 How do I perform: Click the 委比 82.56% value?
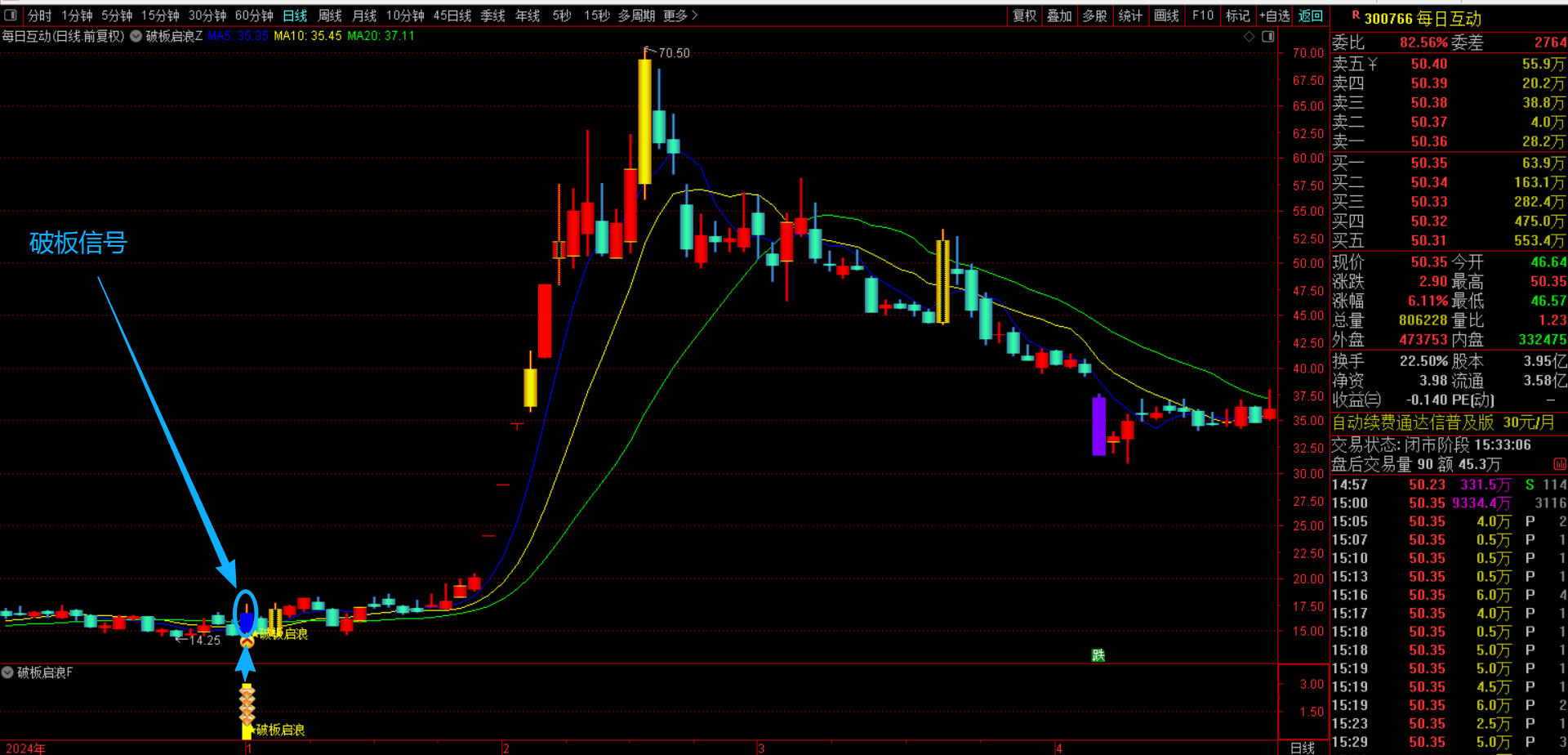tap(1423, 42)
